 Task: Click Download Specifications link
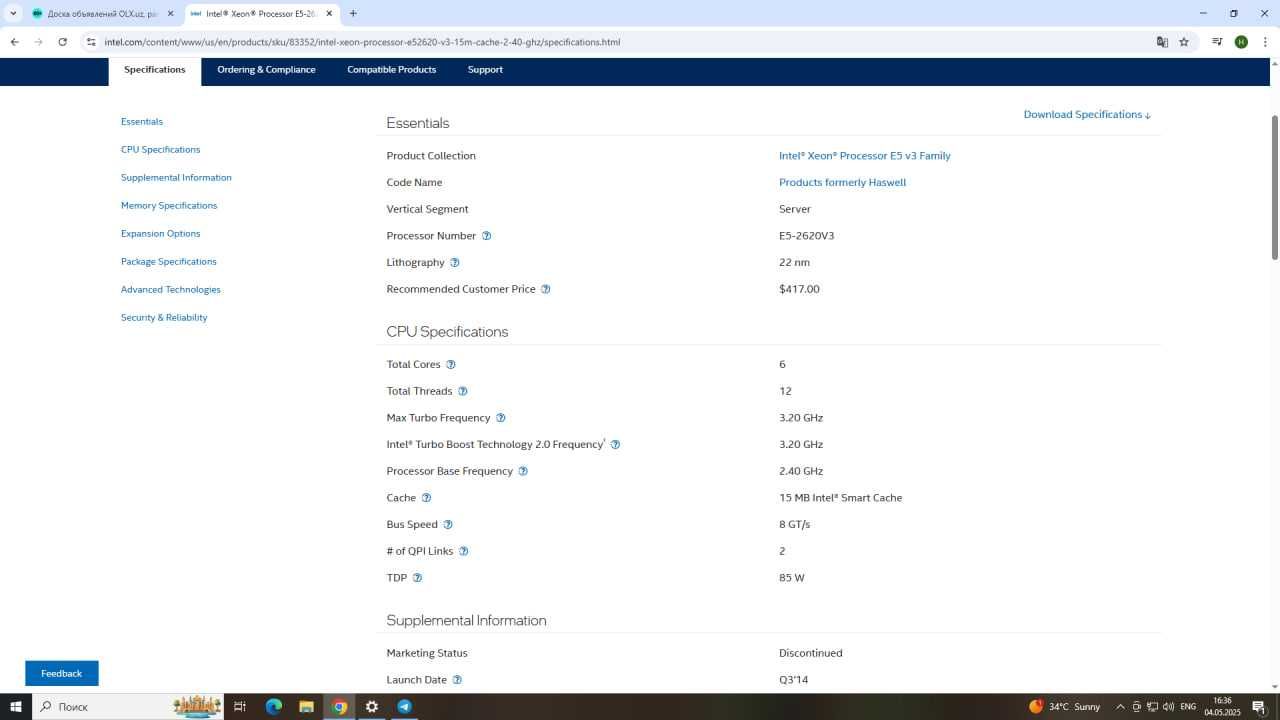(1087, 115)
